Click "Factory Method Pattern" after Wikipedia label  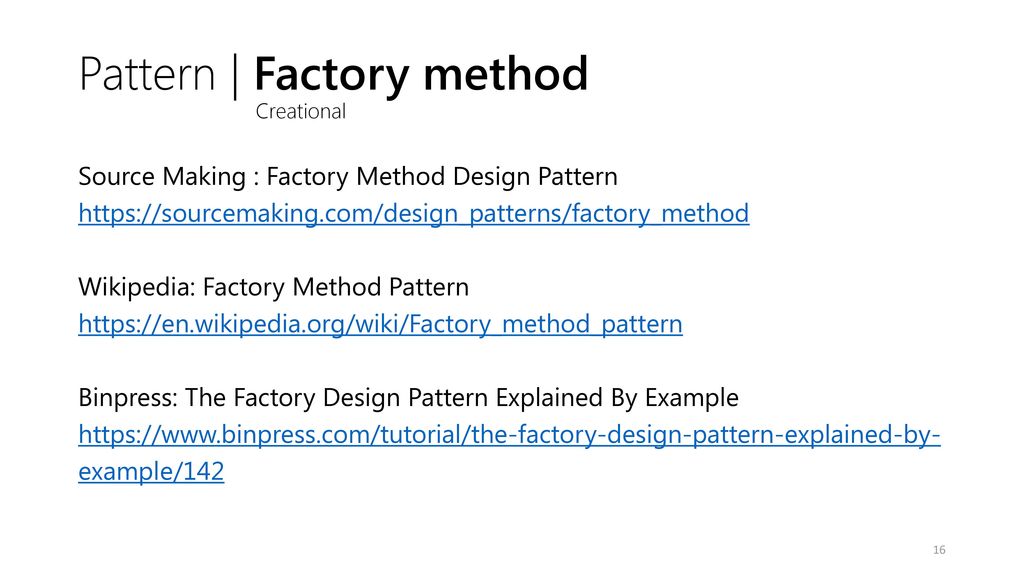pyautogui.click(x=336, y=287)
